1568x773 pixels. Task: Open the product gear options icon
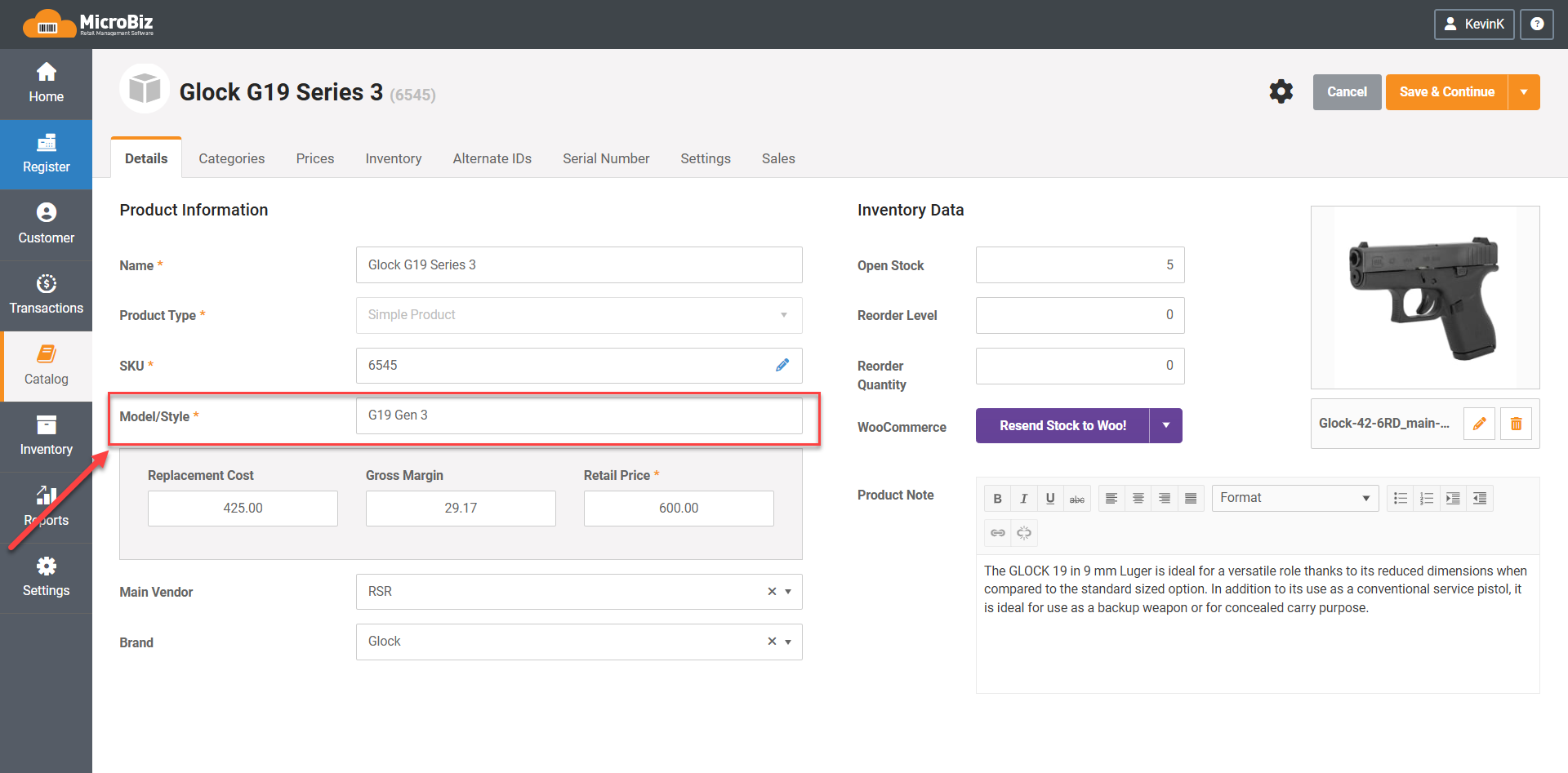[1281, 91]
